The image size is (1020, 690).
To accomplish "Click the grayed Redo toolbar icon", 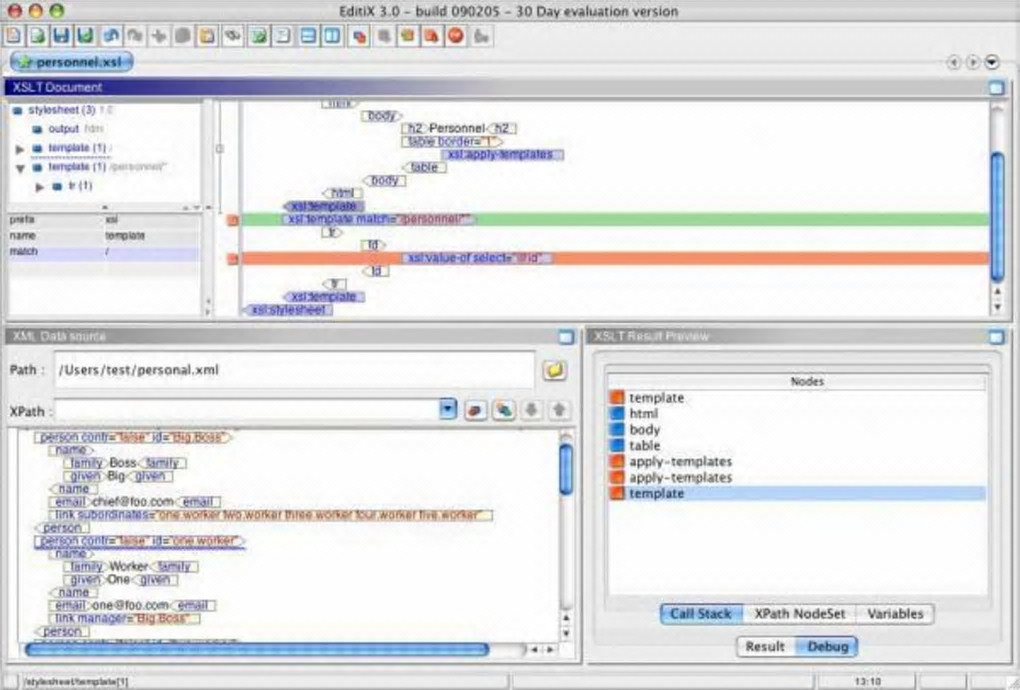I will point(135,35).
